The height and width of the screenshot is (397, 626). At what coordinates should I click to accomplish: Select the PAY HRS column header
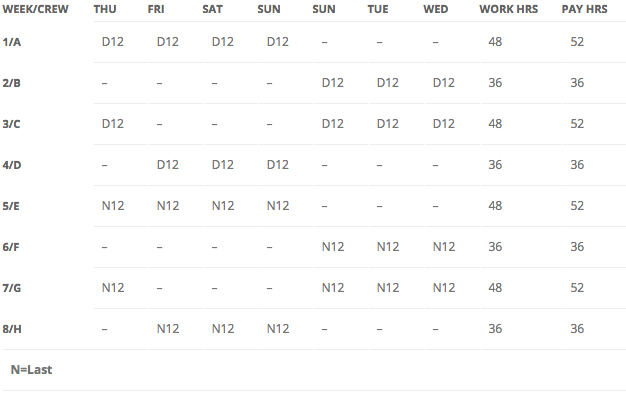click(584, 9)
